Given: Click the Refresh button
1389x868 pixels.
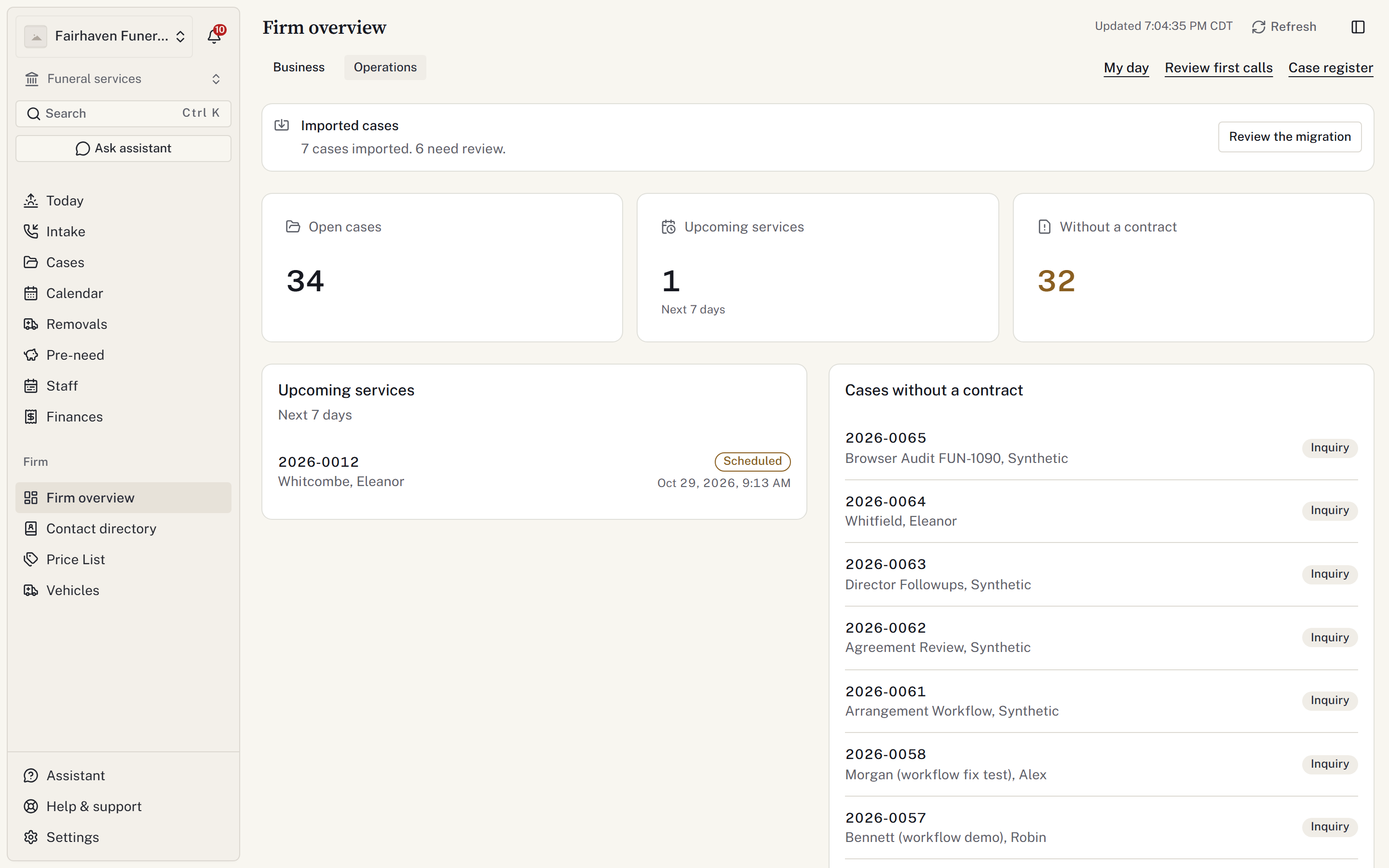Looking at the screenshot, I should click(1284, 27).
